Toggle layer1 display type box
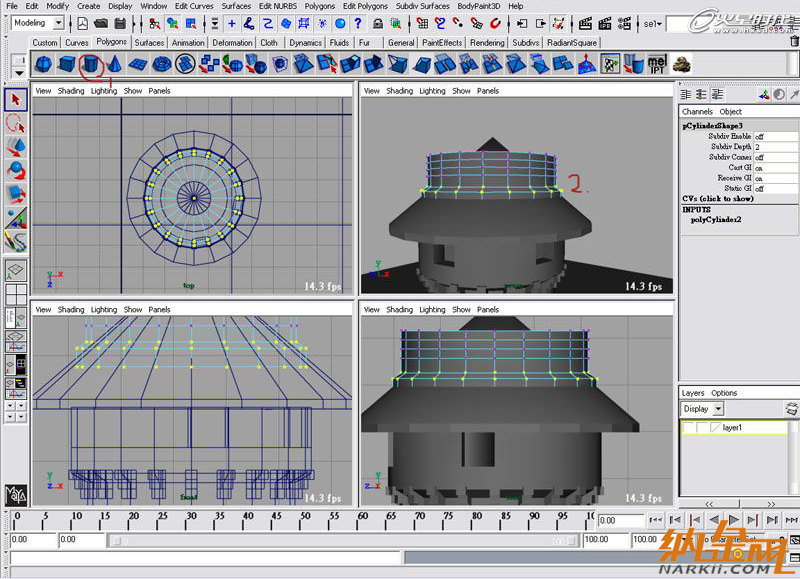Screen dimensions: 800x579 coord(703,428)
